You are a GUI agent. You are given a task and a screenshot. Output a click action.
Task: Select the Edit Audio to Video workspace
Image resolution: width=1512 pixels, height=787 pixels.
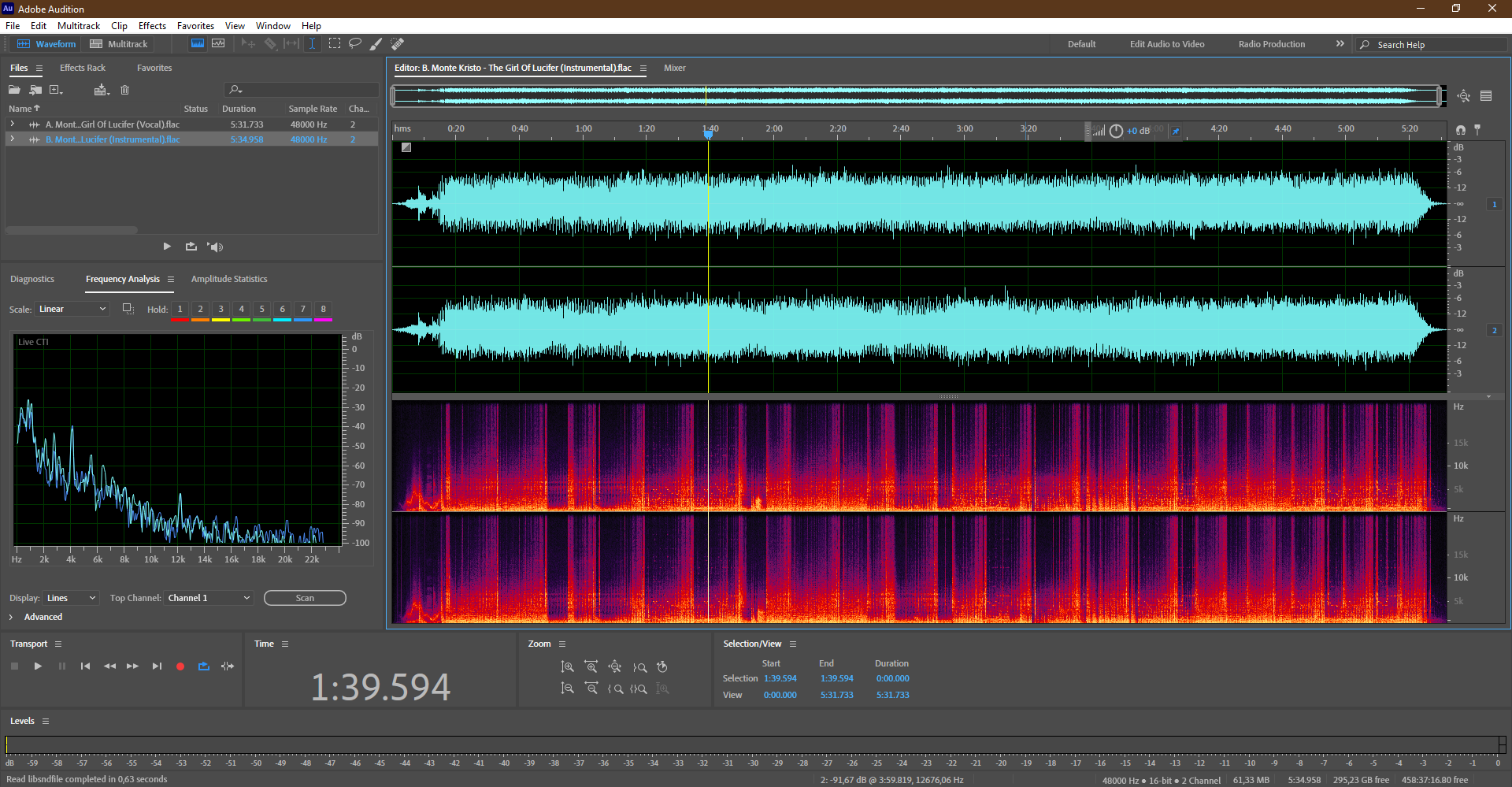point(1167,44)
